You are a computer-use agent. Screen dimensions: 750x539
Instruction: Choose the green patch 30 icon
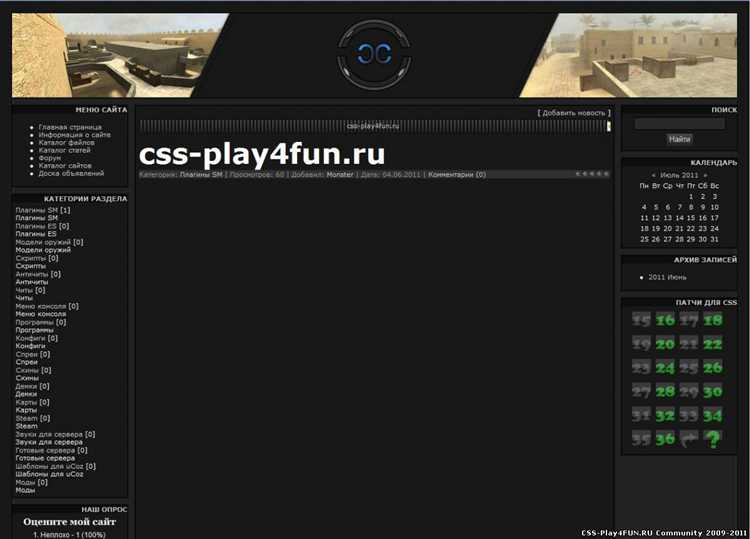(712, 392)
